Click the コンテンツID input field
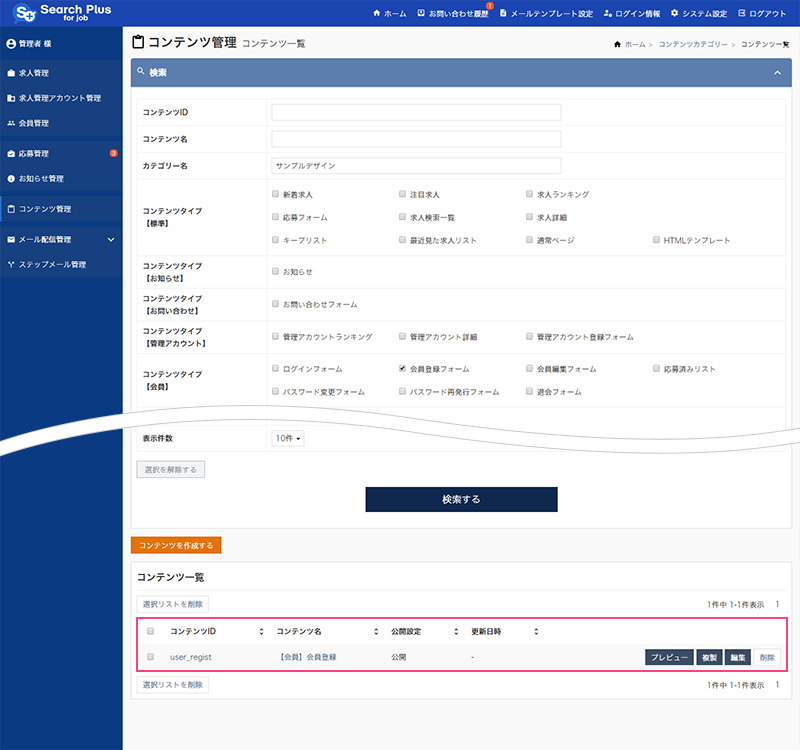Screen dimensions: 800x750 [x=416, y=112]
